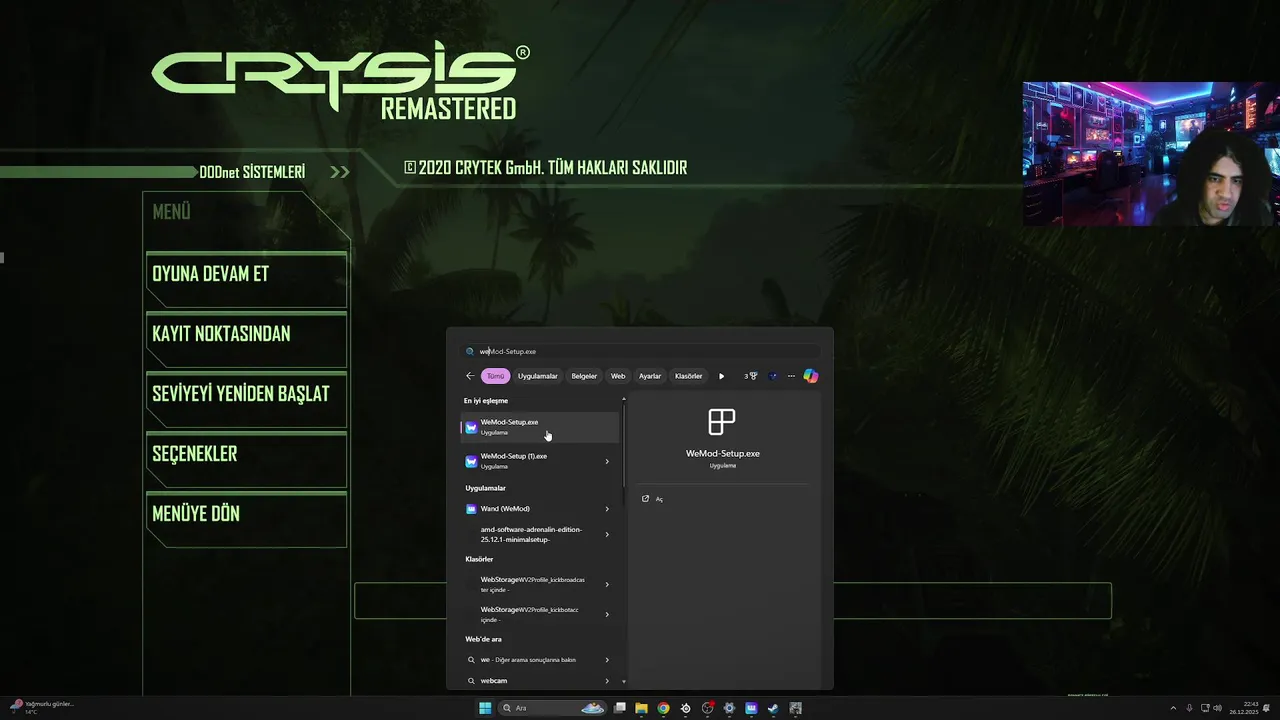The image size is (1280, 720).
Task: Open the weather widget on the taskbar
Action: click(x=42, y=707)
